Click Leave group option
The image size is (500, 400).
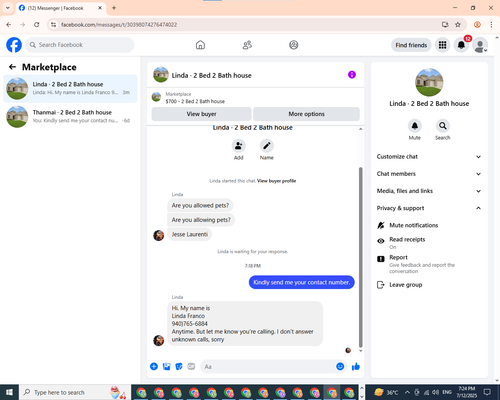point(406,285)
